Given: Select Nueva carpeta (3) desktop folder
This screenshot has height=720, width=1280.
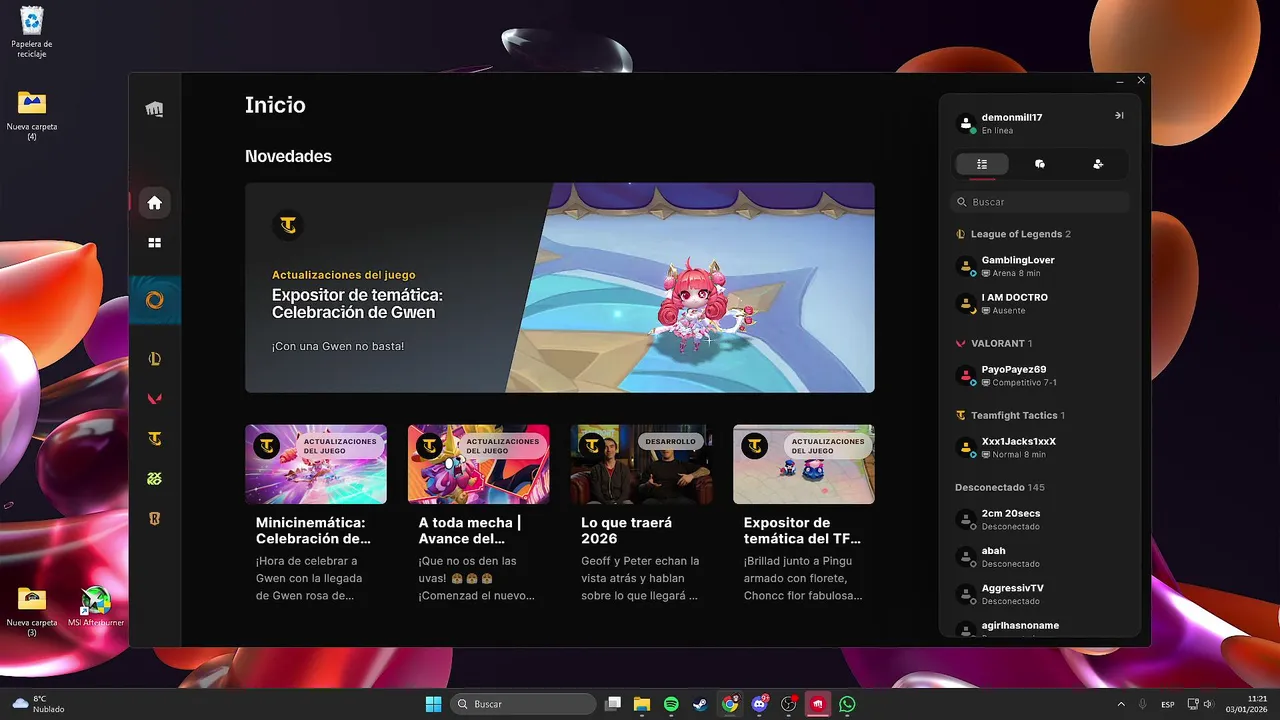Looking at the screenshot, I should click(32, 611).
